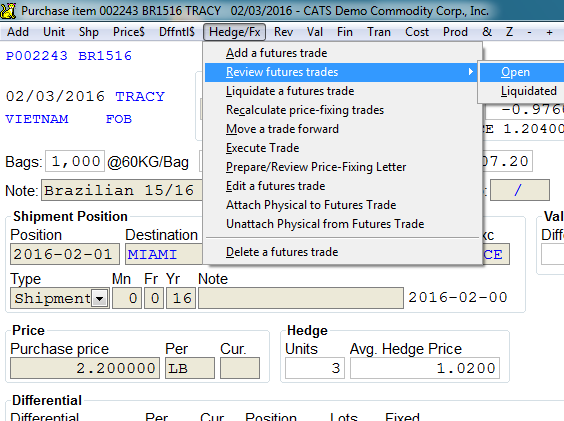Screen dimensions: 564x421
Task: Select Move a trade forward
Action: pyautogui.click(x=341, y=129)
